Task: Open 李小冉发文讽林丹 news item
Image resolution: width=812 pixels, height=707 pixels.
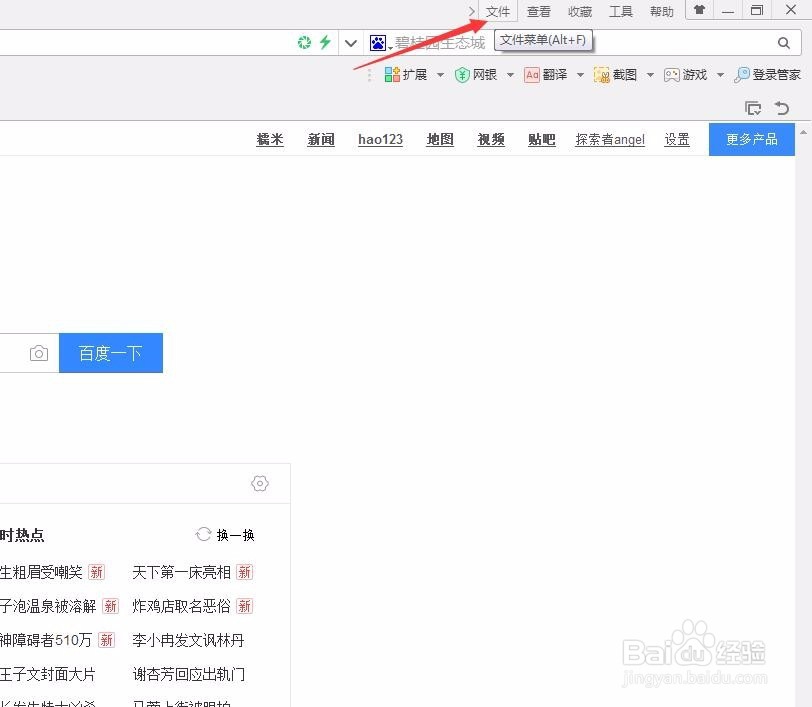Action: (188, 640)
